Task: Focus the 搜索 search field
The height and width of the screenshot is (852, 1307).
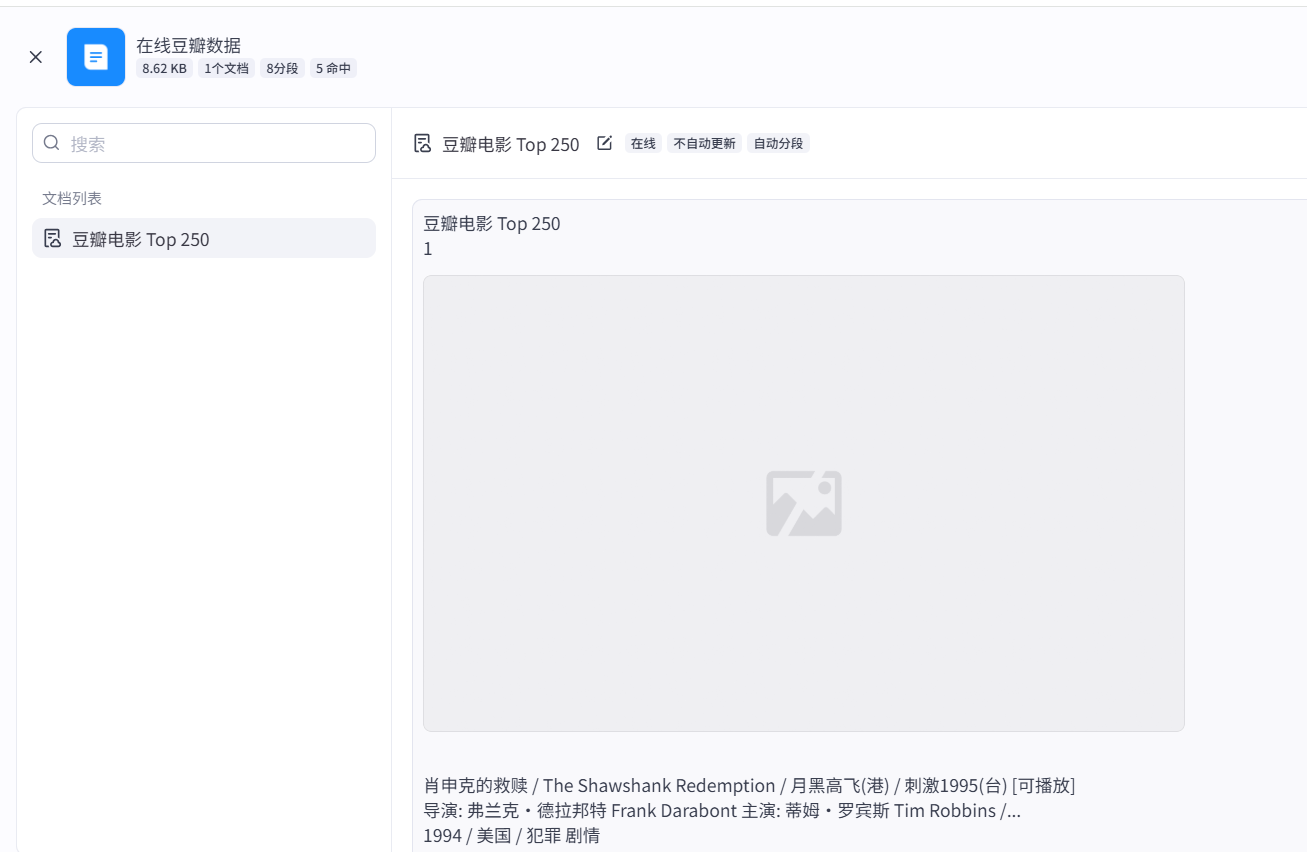Action: click(x=204, y=143)
